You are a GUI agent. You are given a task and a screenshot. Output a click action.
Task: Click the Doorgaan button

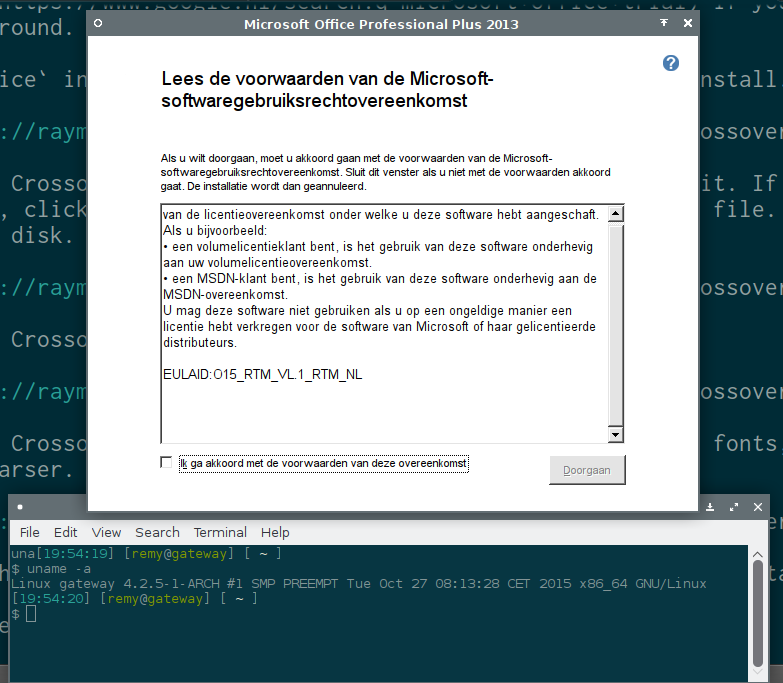[587, 470]
